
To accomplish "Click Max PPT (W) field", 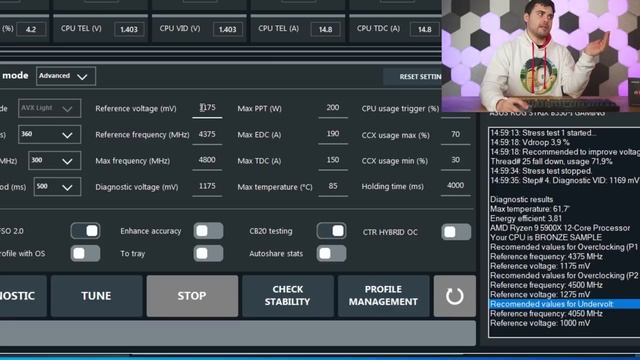I will pos(333,109).
